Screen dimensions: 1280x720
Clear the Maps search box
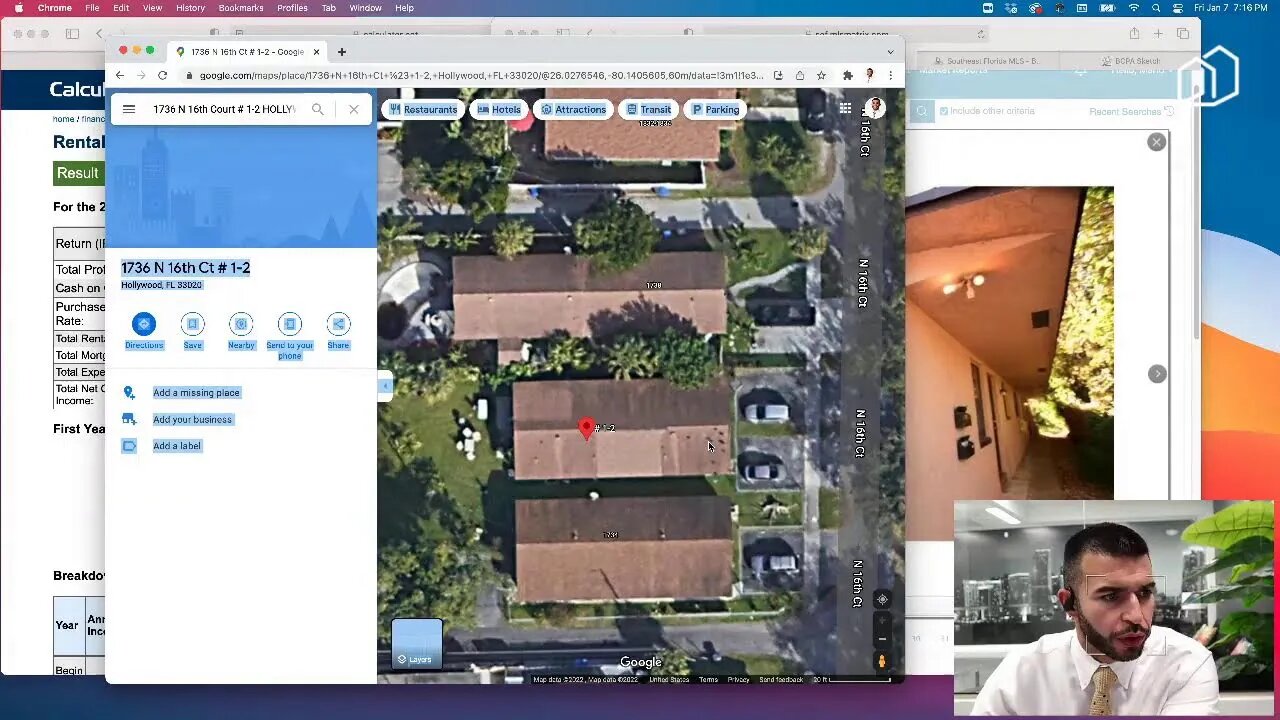click(353, 109)
